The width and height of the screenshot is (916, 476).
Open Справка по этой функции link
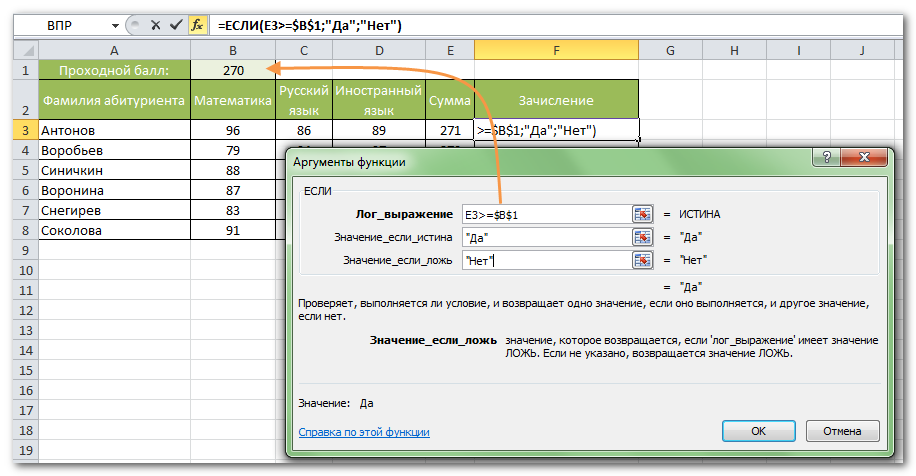[x=364, y=432]
